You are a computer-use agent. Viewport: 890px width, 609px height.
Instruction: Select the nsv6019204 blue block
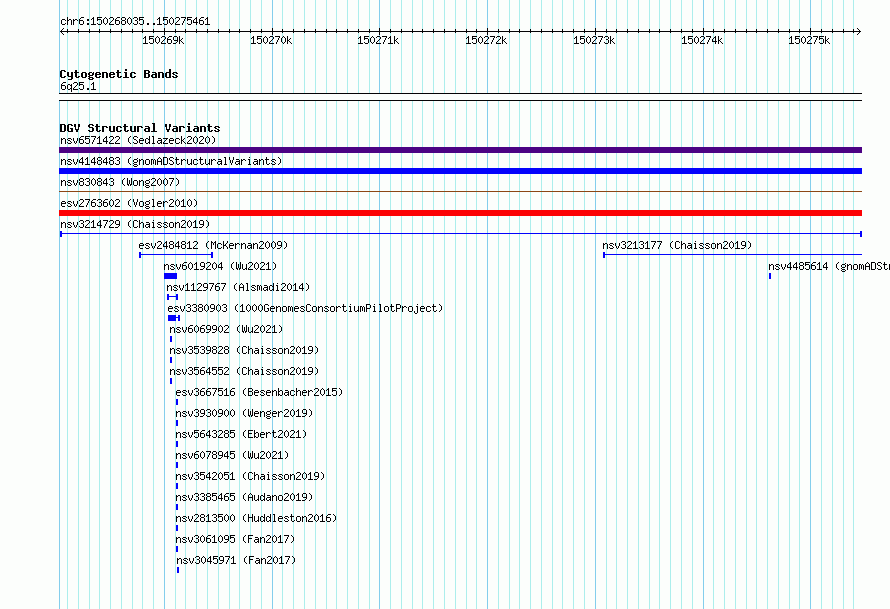click(x=170, y=276)
